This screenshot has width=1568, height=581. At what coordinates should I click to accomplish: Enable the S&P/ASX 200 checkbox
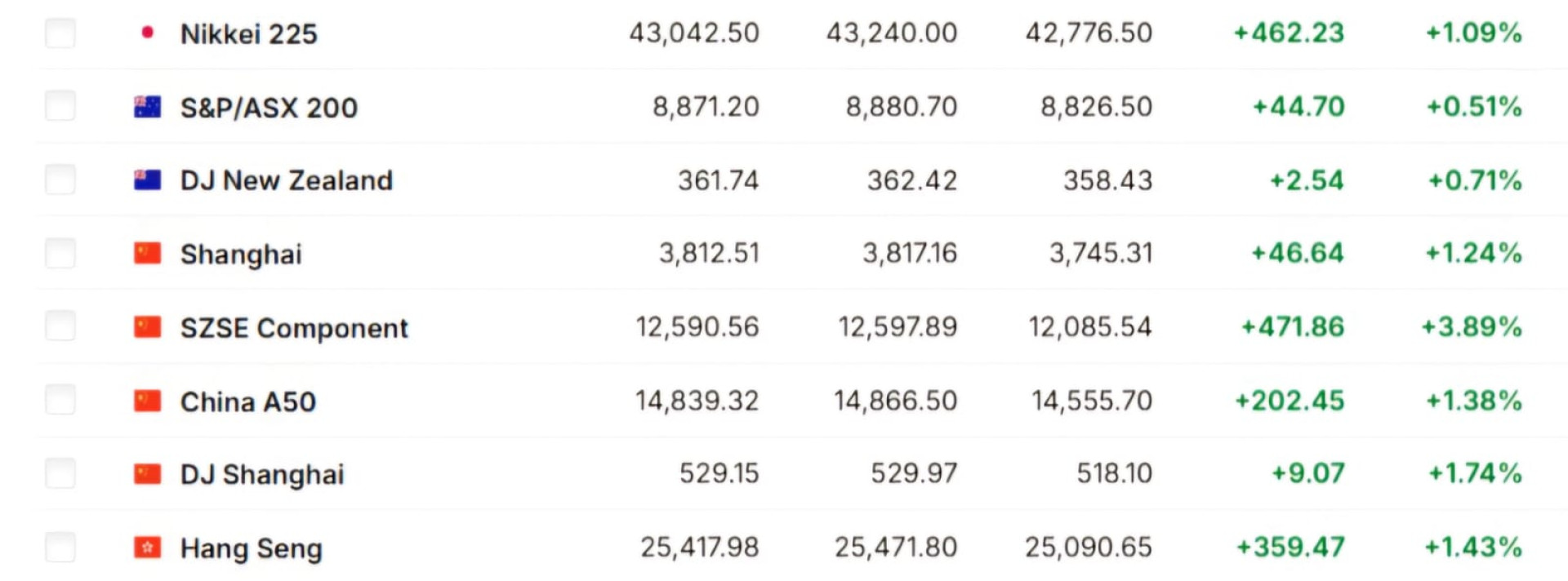(60, 106)
